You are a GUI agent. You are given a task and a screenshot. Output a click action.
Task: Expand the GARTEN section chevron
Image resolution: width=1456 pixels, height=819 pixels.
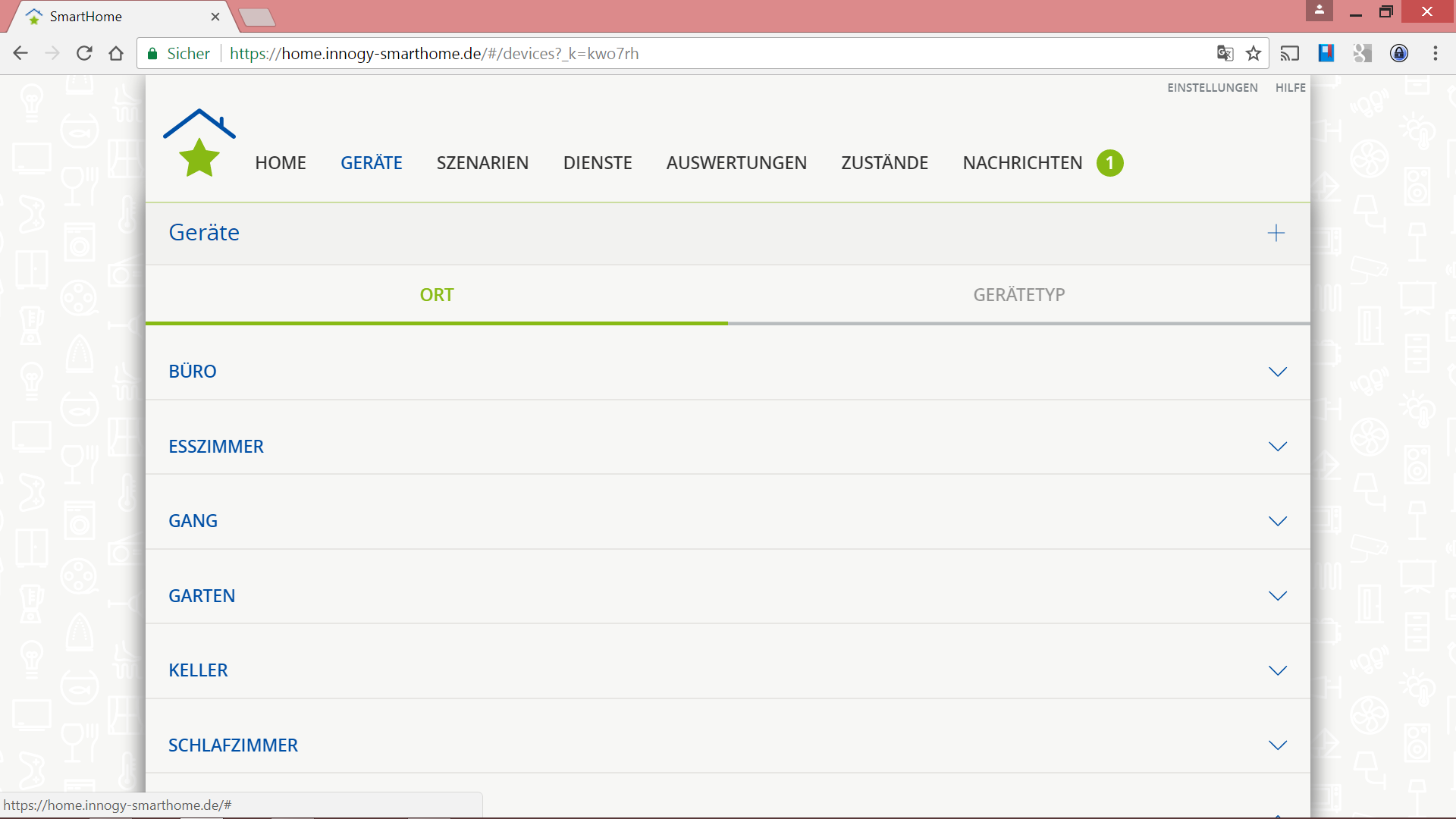tap(1277, 596)
